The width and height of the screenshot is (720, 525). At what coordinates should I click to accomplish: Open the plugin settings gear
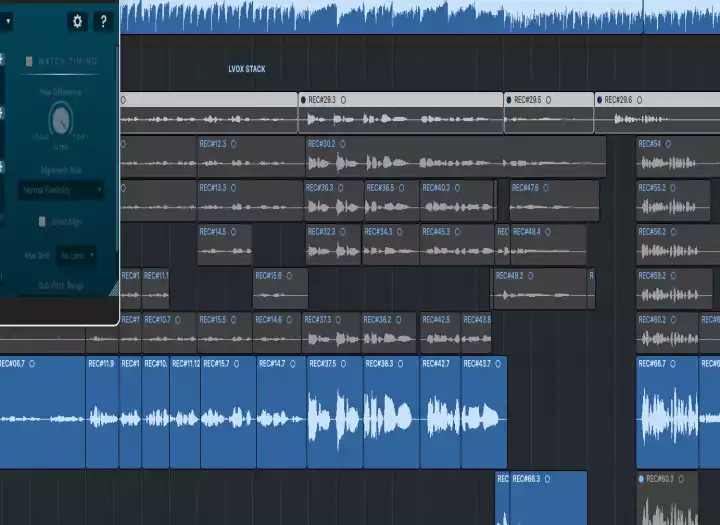coord(77,21)
